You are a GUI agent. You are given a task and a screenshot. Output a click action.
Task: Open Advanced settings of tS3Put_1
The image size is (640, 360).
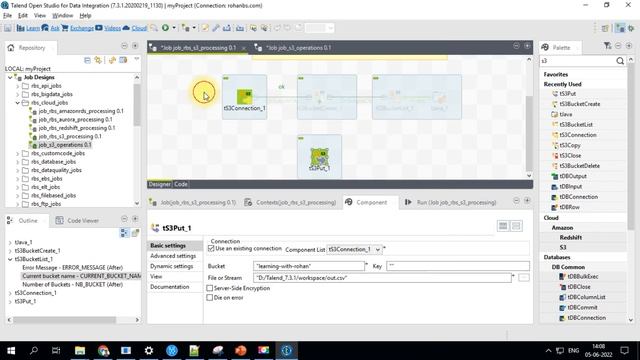pyautogui.click(x=173, y=256)
